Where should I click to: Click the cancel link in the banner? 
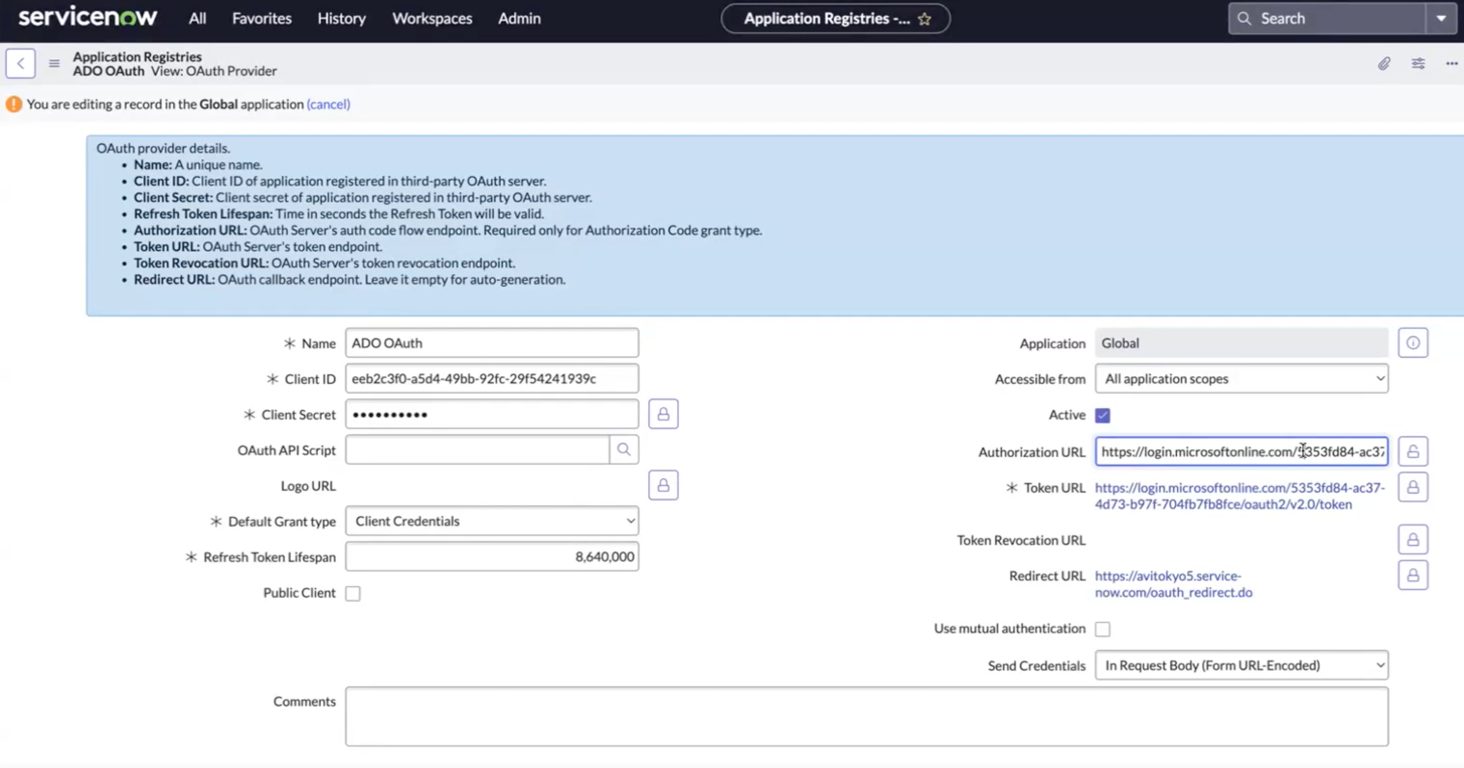(x=328, y=104)
